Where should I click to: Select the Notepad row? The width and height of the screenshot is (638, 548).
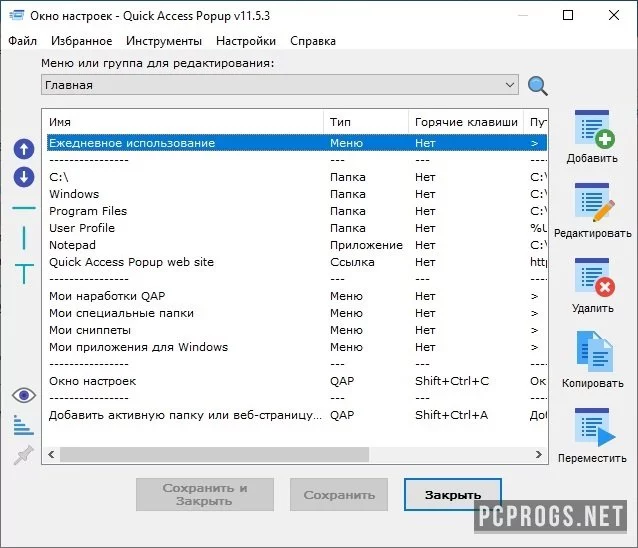coord(297,245)
